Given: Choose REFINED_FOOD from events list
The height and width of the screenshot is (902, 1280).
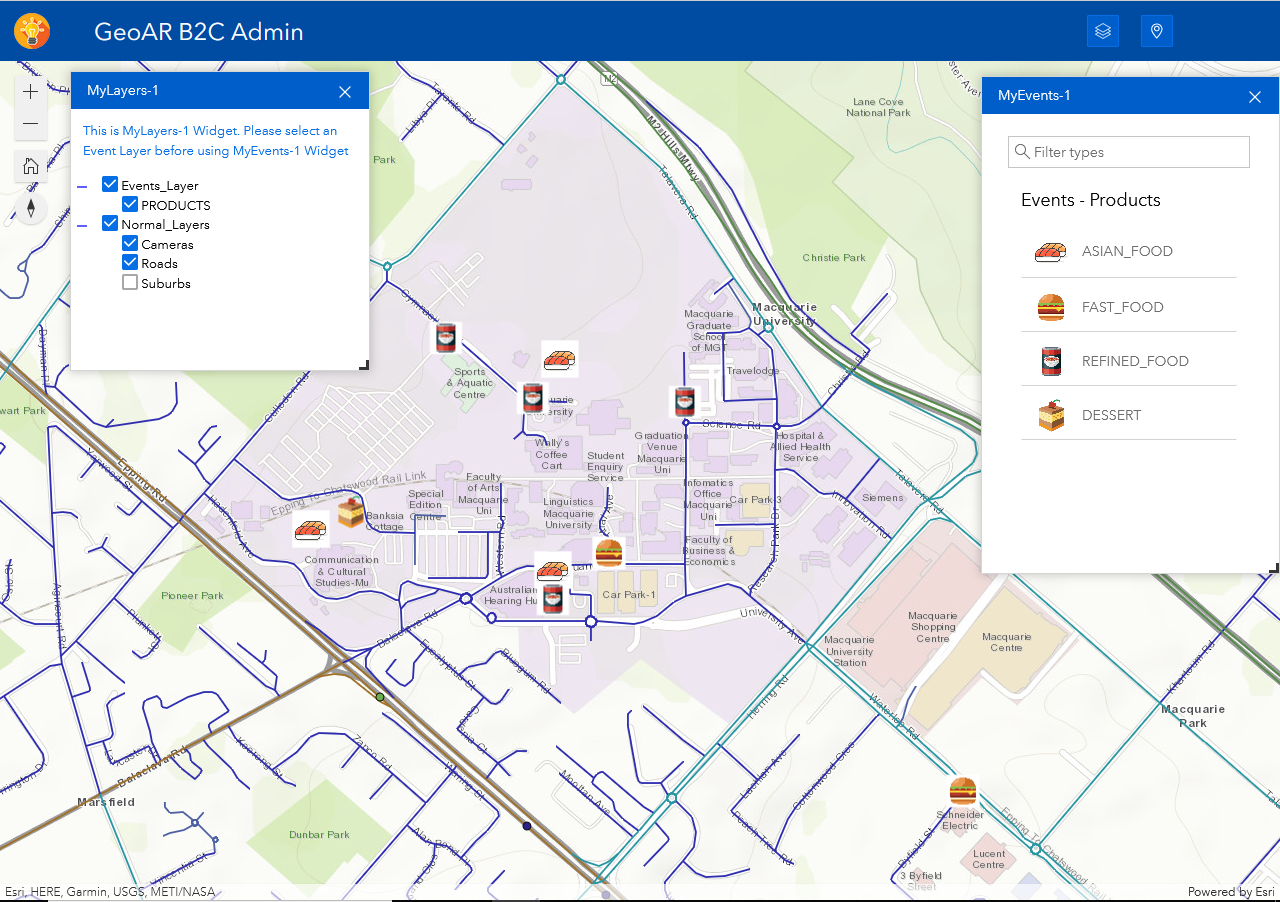Looking at the screenshot, I should tap(1128, 361).
